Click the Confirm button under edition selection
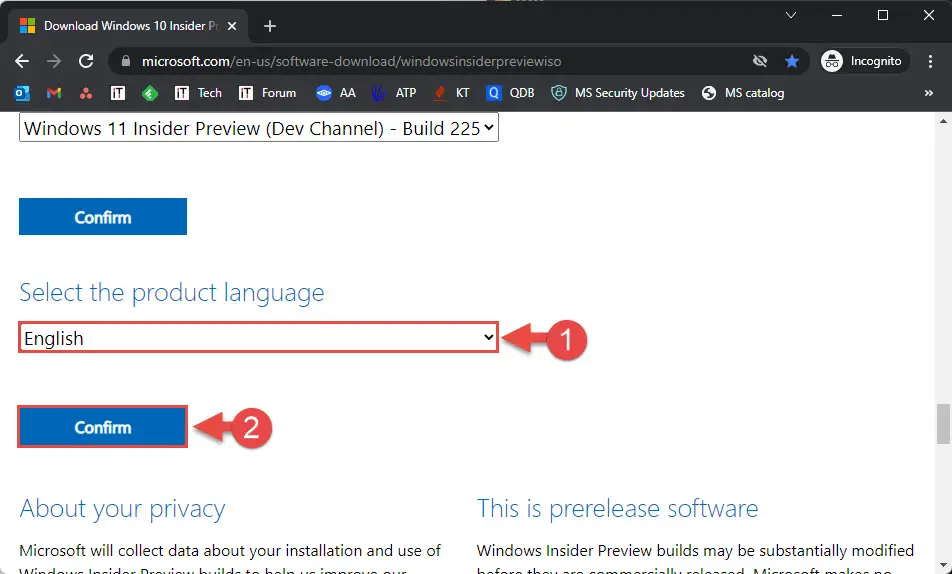This screenshot has width=952, height=574. coord(103,217)
